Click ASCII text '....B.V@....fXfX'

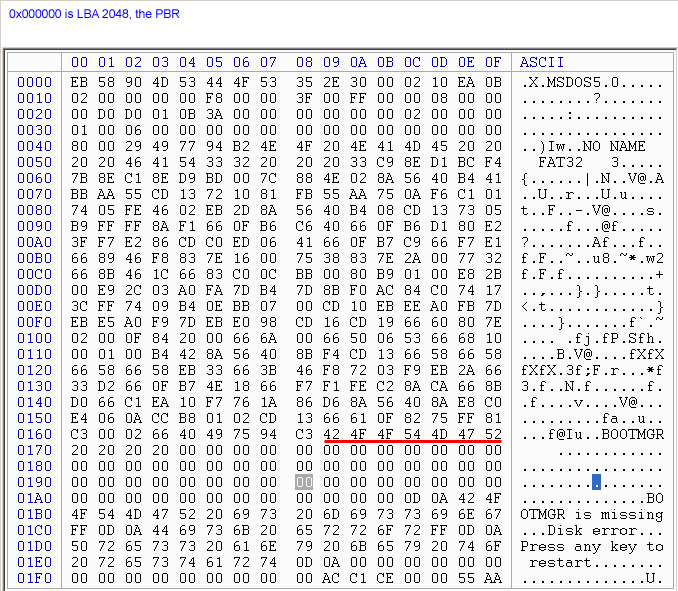(x=592, y=354)
